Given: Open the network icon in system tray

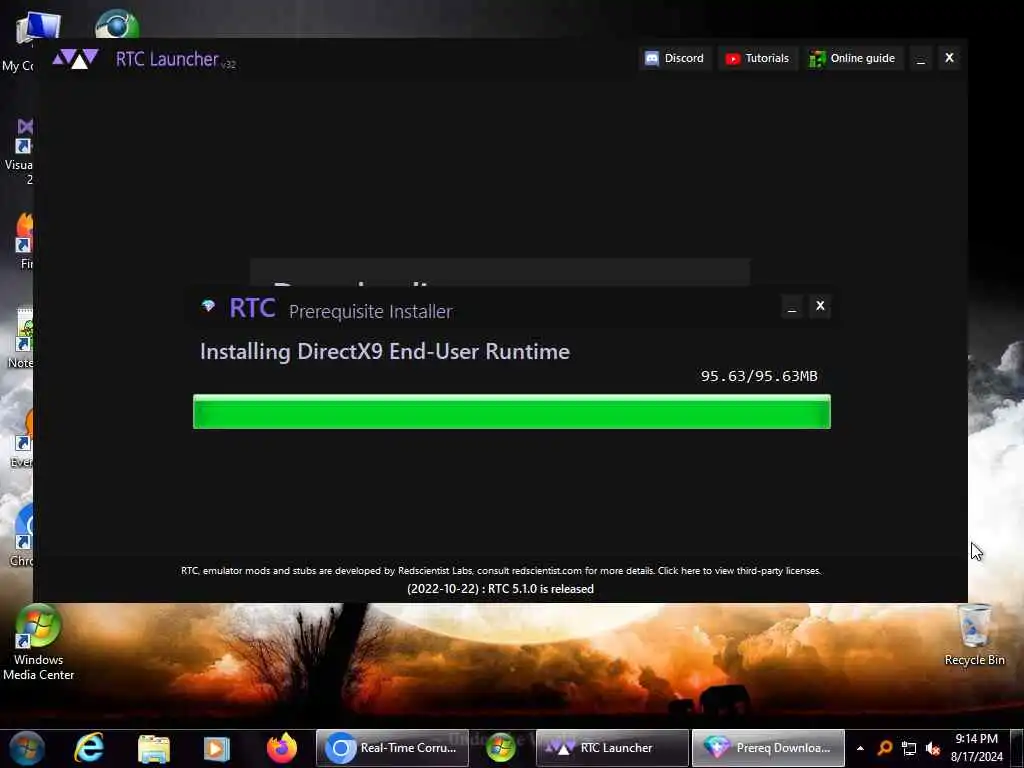Looking at the screenshot, I should (908, 748).
